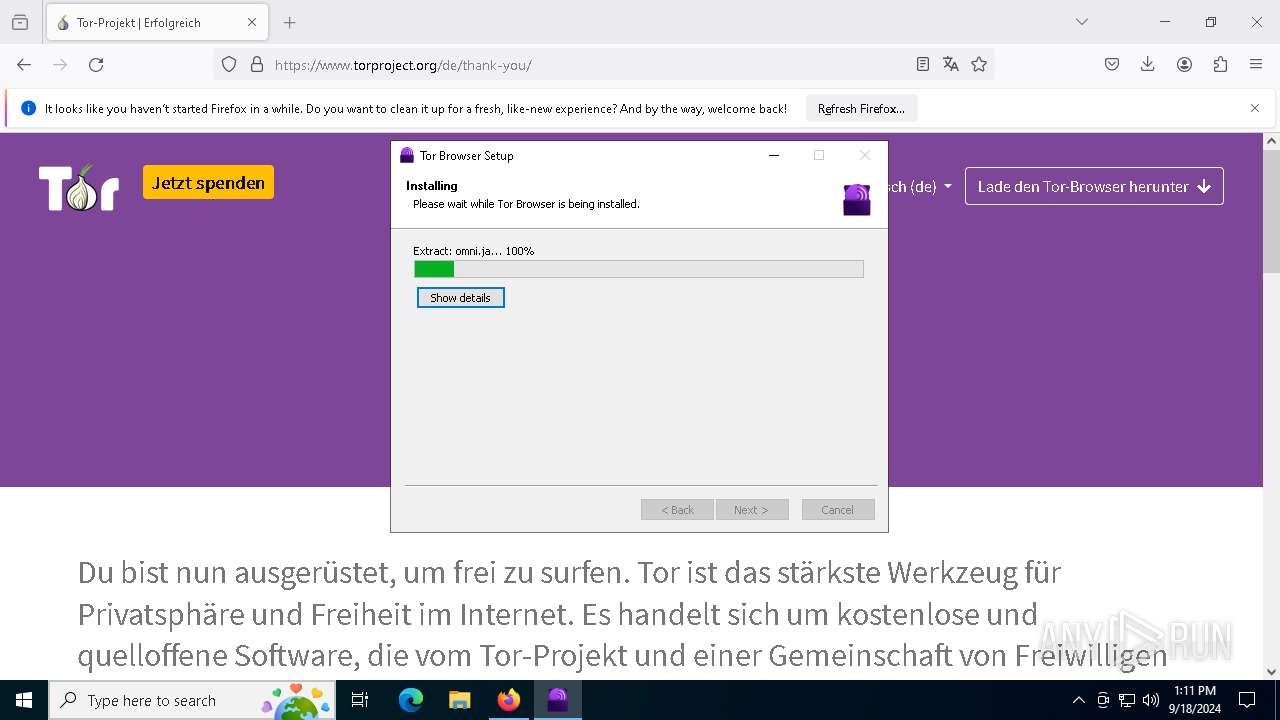Launch Microsoft Edge from the taskbar
Screen dimensions: 1280x720
(411, 700)
